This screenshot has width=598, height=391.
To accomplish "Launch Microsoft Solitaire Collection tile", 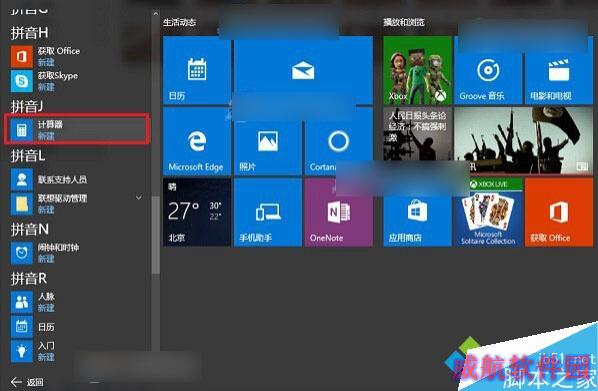I will (488, 212).
